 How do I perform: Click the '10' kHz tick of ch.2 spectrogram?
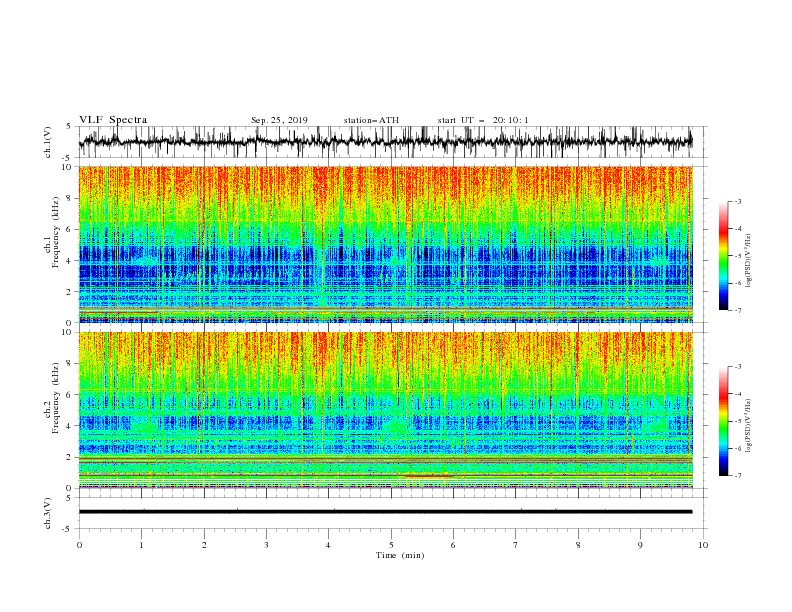click(67, 332)
